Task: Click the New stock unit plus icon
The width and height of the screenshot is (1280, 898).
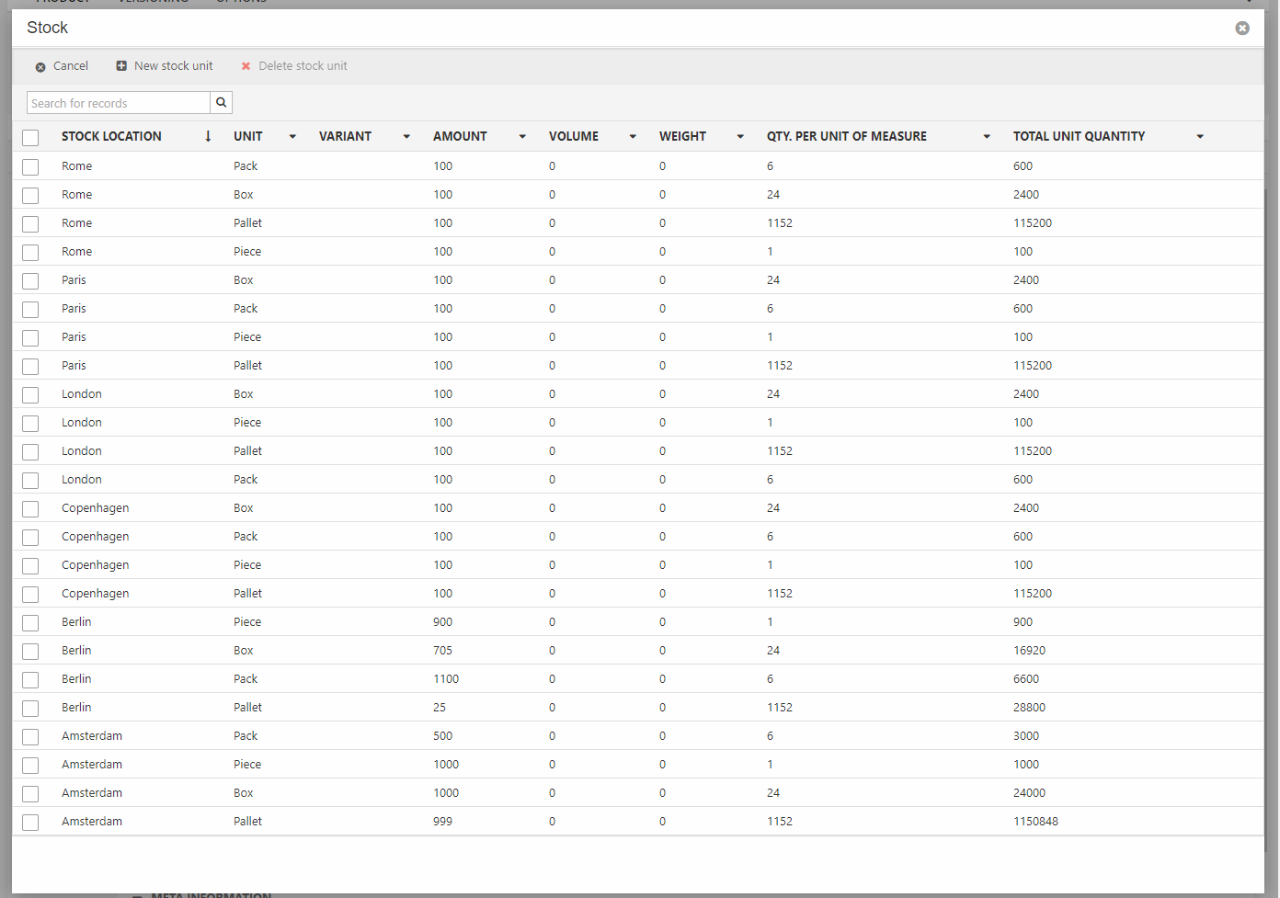Action: (121, 66)
